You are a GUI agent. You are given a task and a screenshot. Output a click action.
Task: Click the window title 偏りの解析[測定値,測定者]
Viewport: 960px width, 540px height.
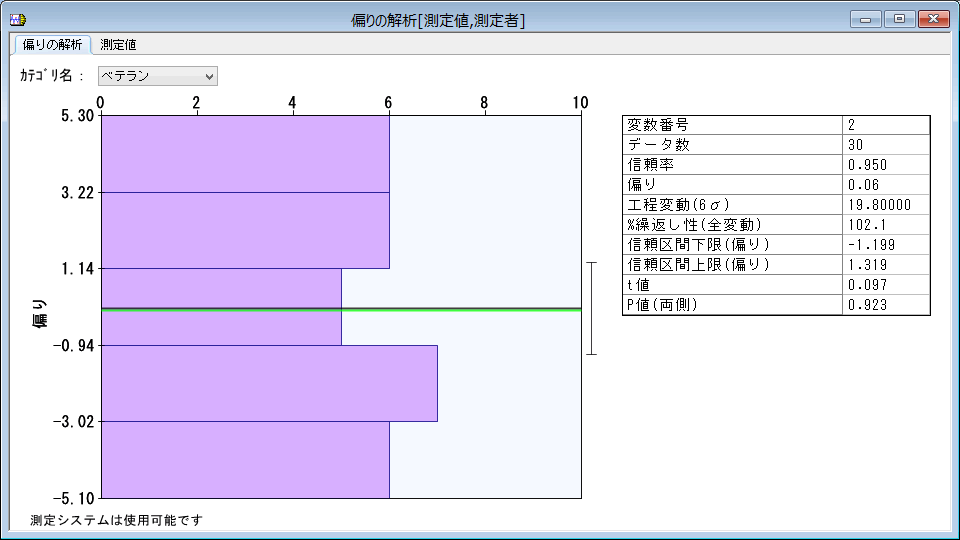[x=438, y=21]
